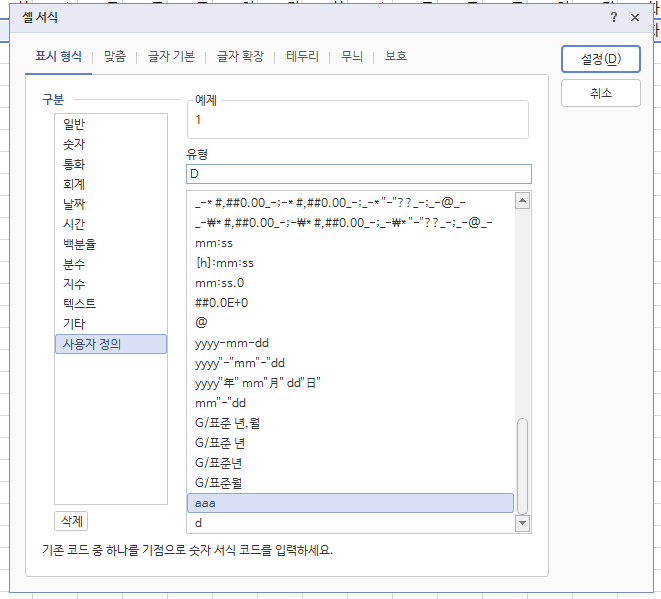Viewport: 661px width, 599px height.
Task: Select 지수 category
Action: pos(111,284)
